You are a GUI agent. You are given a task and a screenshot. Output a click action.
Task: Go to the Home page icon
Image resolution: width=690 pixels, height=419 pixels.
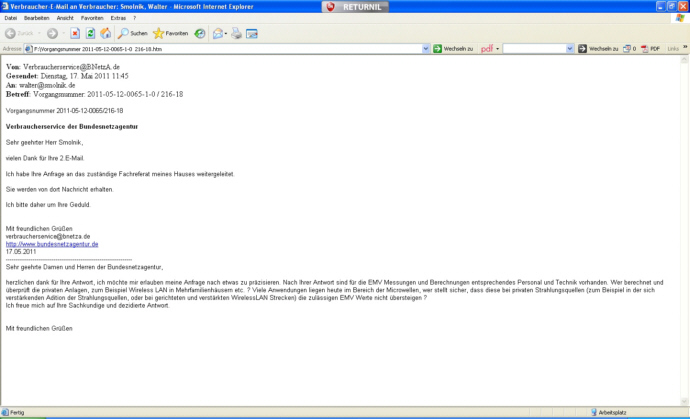pos(105,33)
